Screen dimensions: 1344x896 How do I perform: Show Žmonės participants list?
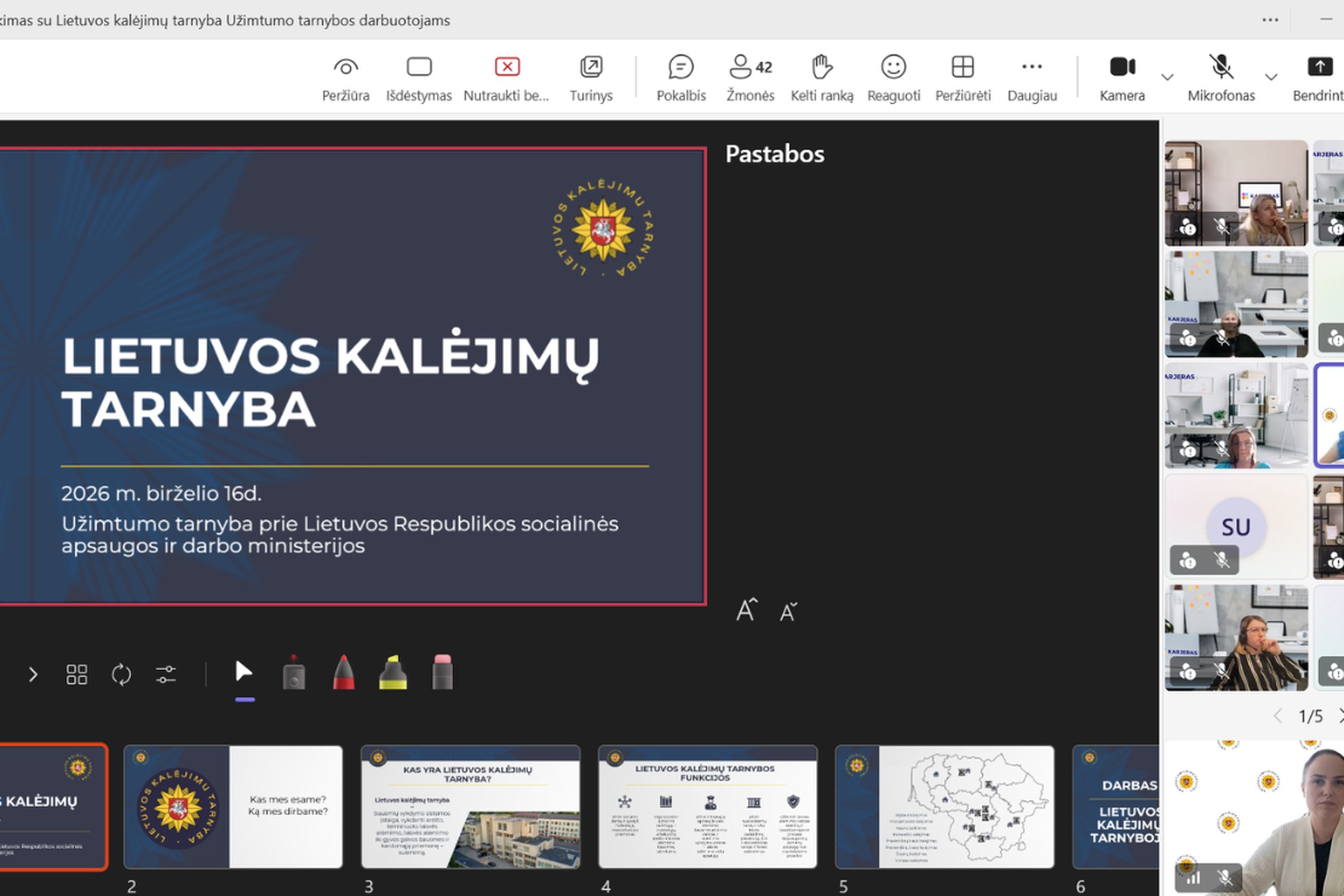[750, 78]
